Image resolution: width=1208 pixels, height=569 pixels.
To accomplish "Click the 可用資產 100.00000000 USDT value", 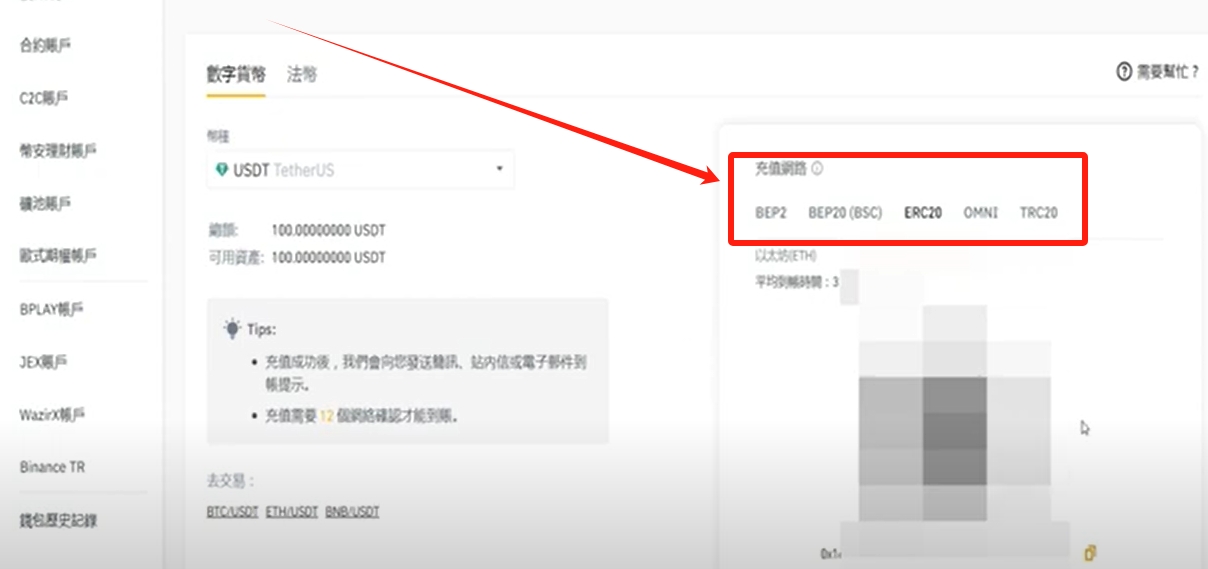I will pos(328,257).
